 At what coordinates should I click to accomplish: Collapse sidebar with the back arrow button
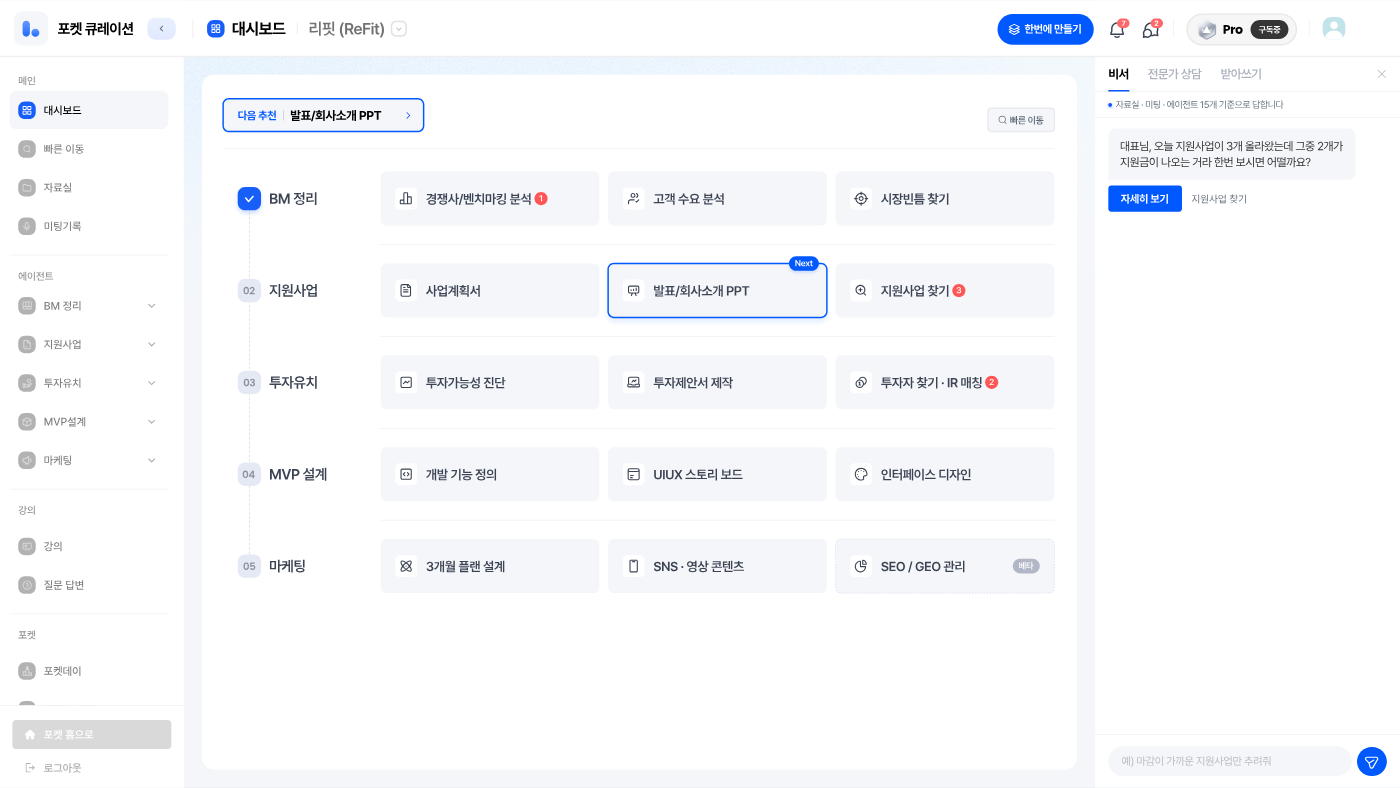coord(161,29)
